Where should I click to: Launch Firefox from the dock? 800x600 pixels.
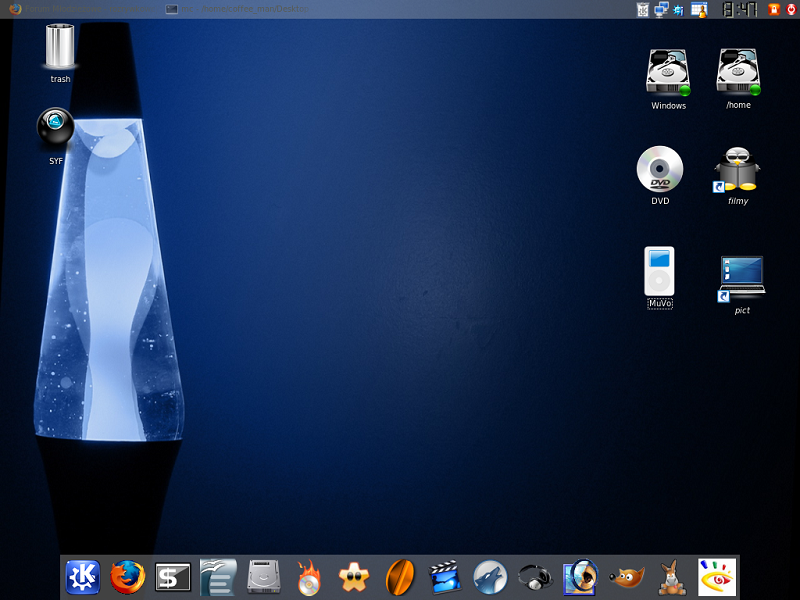click(127, 577)
